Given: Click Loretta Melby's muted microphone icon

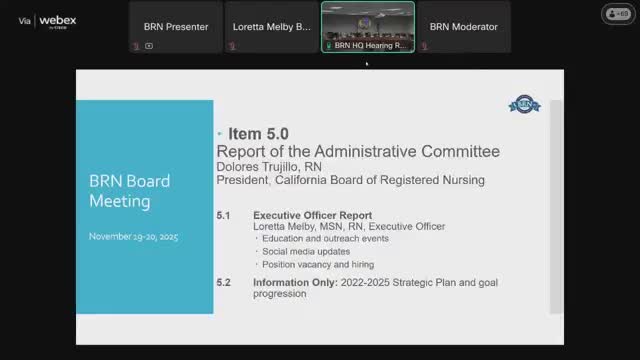Looking at the screenshot, I should point(232,46).
